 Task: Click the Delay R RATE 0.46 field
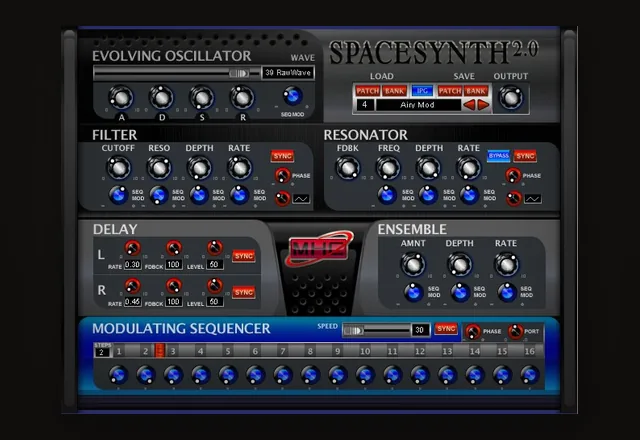coord(133,302)
